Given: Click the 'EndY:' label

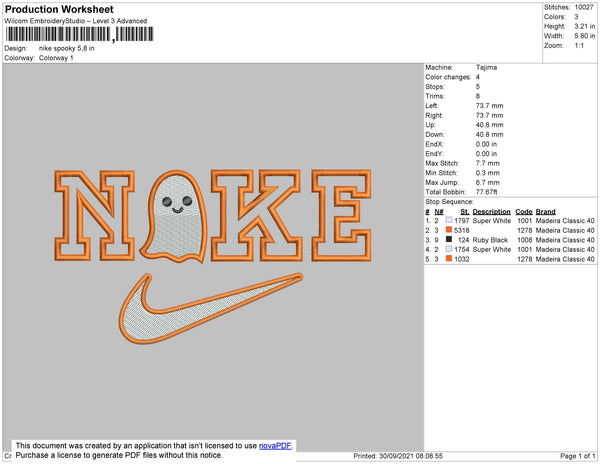Looking at the screenshot, I should (x=434, y=154).
